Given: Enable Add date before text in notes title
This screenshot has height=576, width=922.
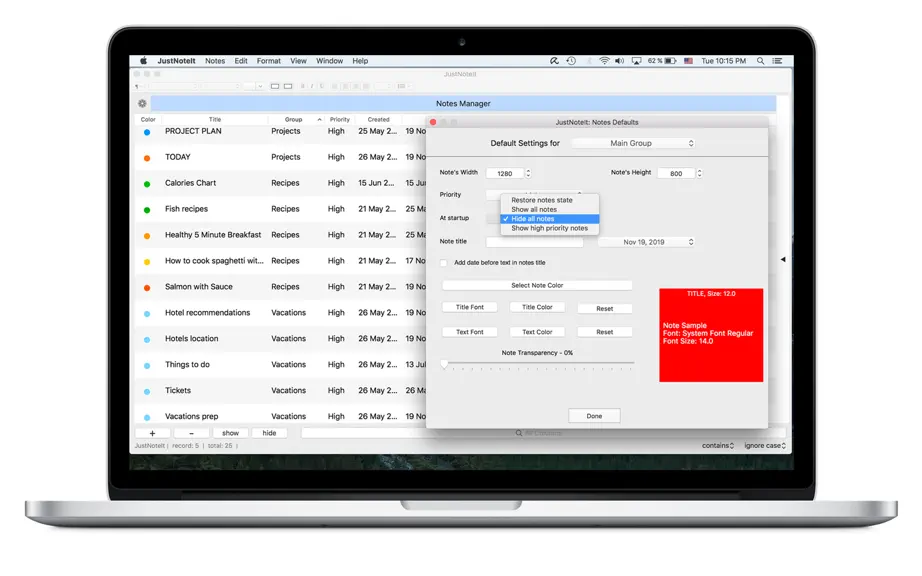Looking at the screenshot, I should tap(444, 263).
